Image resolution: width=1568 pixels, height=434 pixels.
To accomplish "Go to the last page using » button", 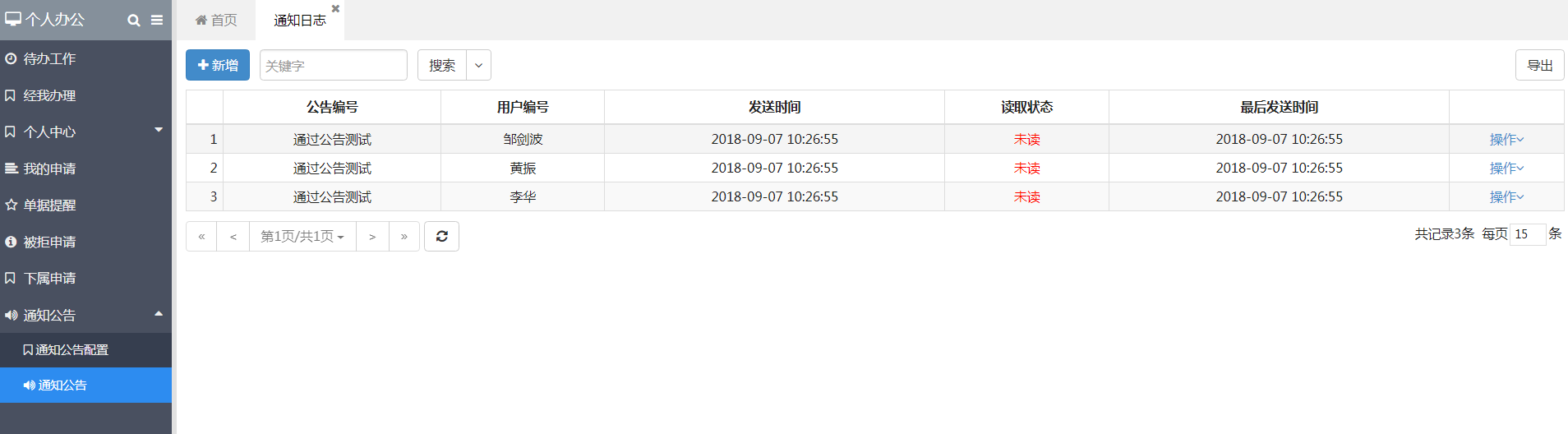I will coord(404,237).
